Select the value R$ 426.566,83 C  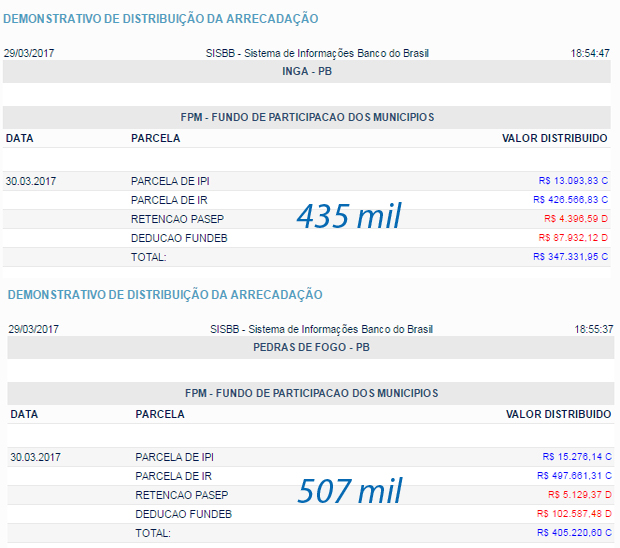click(x=570, y=200)
